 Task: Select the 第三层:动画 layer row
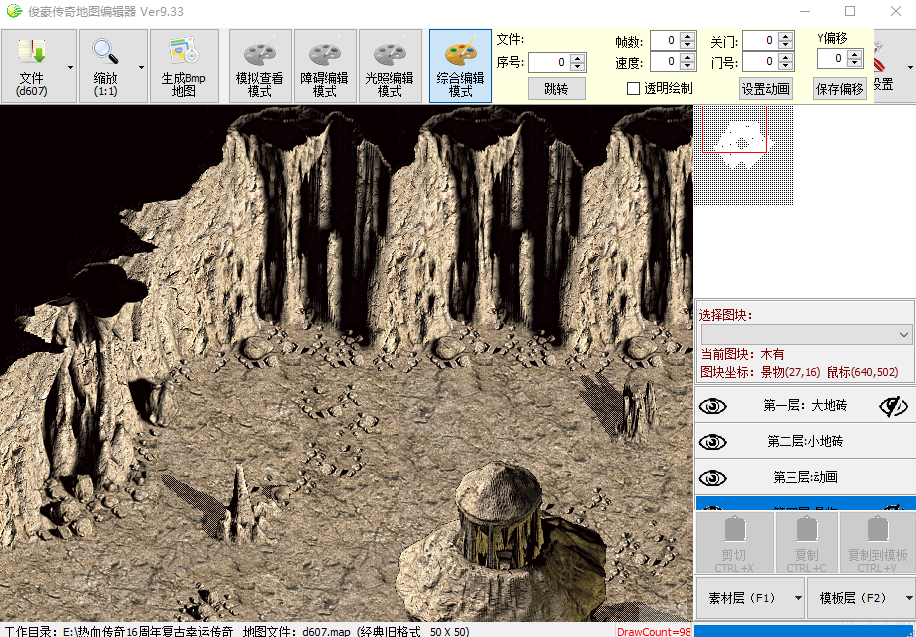(805, 478)
